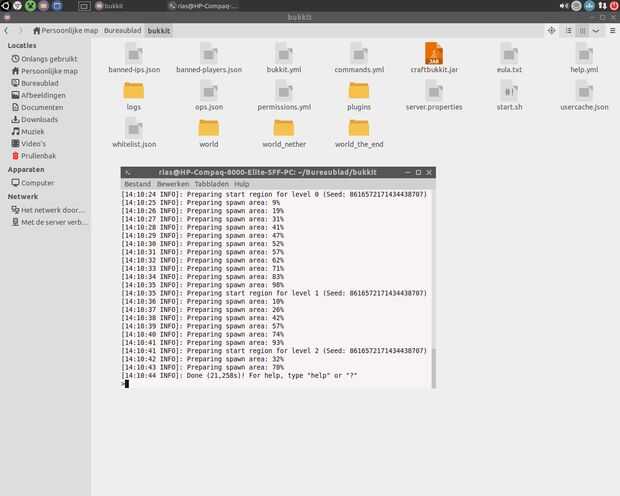Open Computer under Apparaten
This screenshot has width=620, height=496.
click(x=33, y=183)
